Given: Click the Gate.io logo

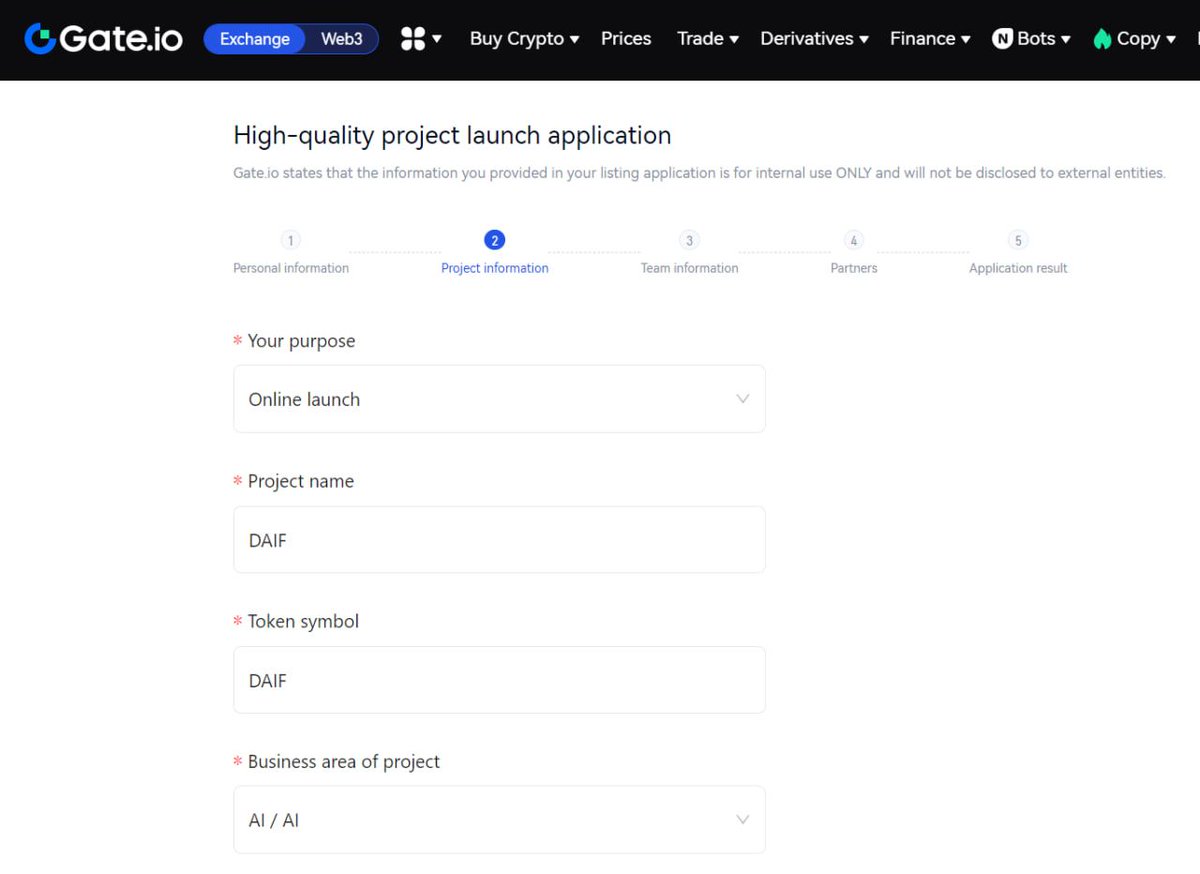Looking at the screenshot, I should 104,39.
